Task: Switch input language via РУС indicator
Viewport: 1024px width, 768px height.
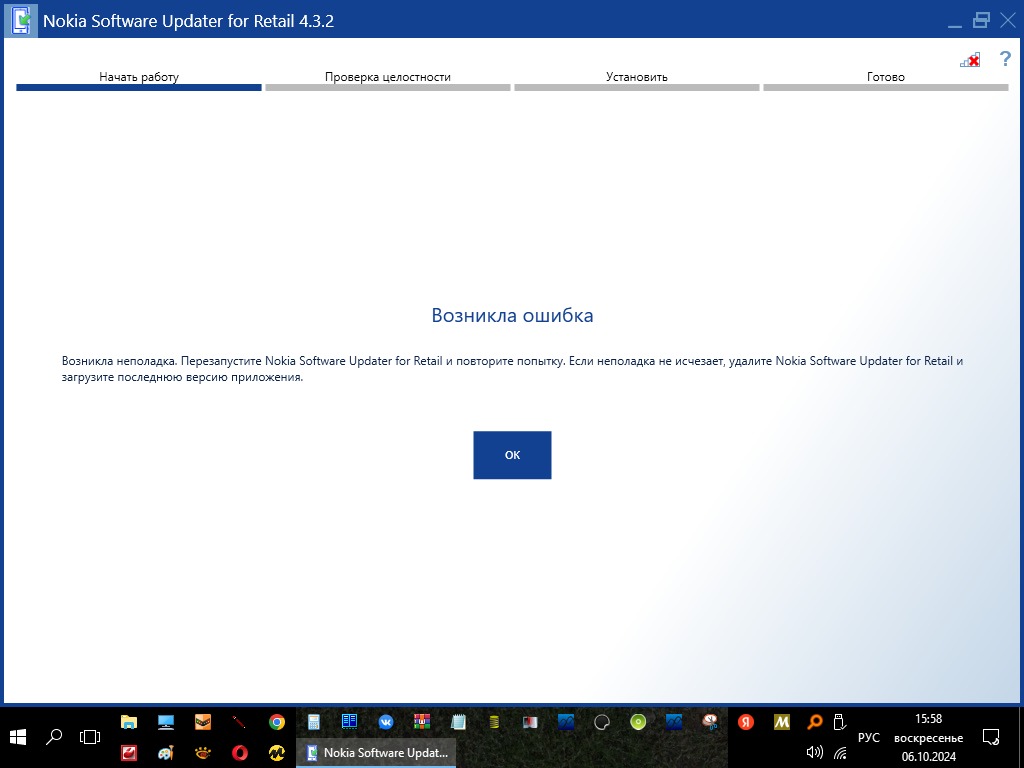Action: pos(869,737)
